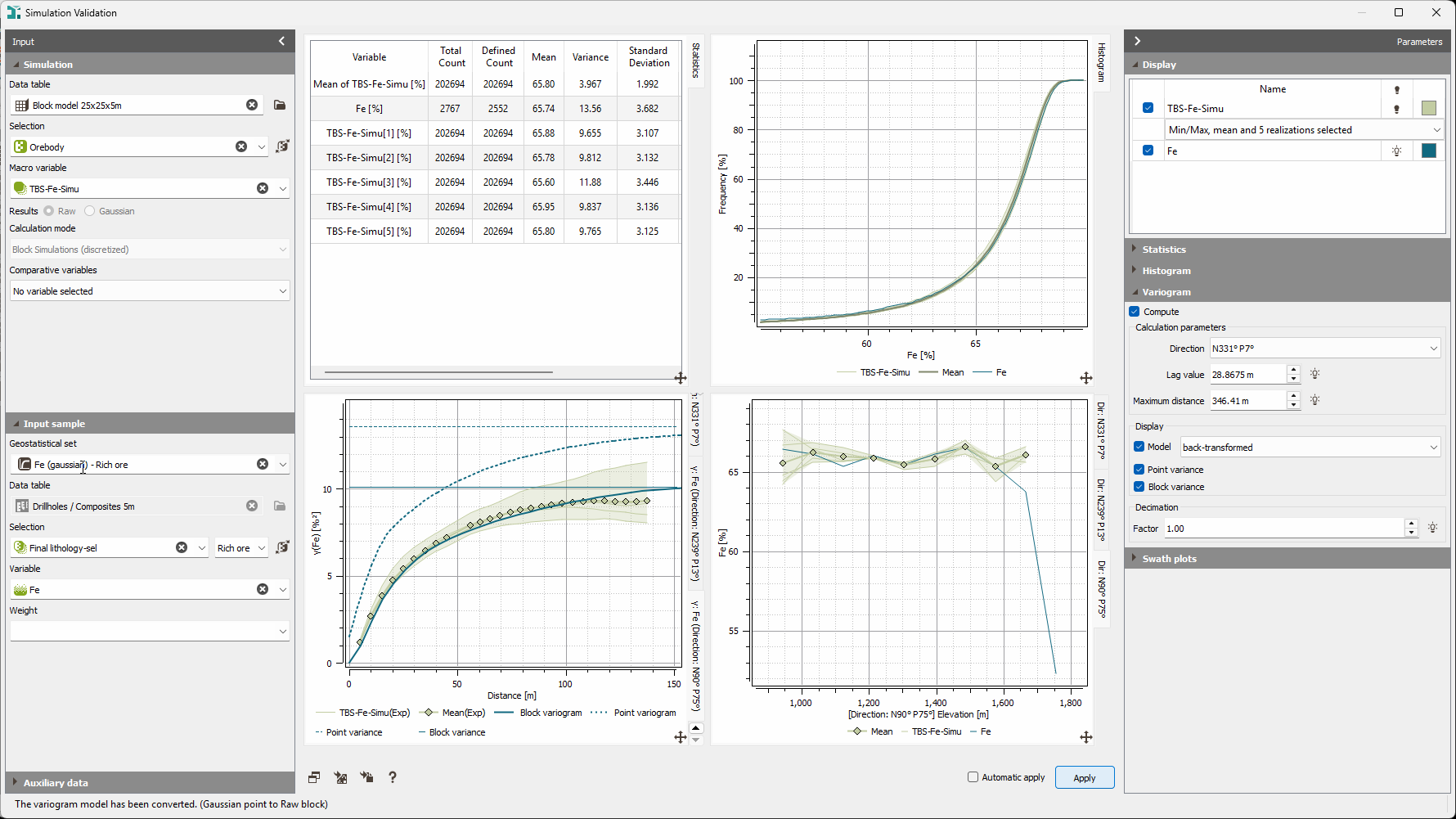
Task: Clear the Drillholes Composites 5m table
Action: [x=252, y=506]
